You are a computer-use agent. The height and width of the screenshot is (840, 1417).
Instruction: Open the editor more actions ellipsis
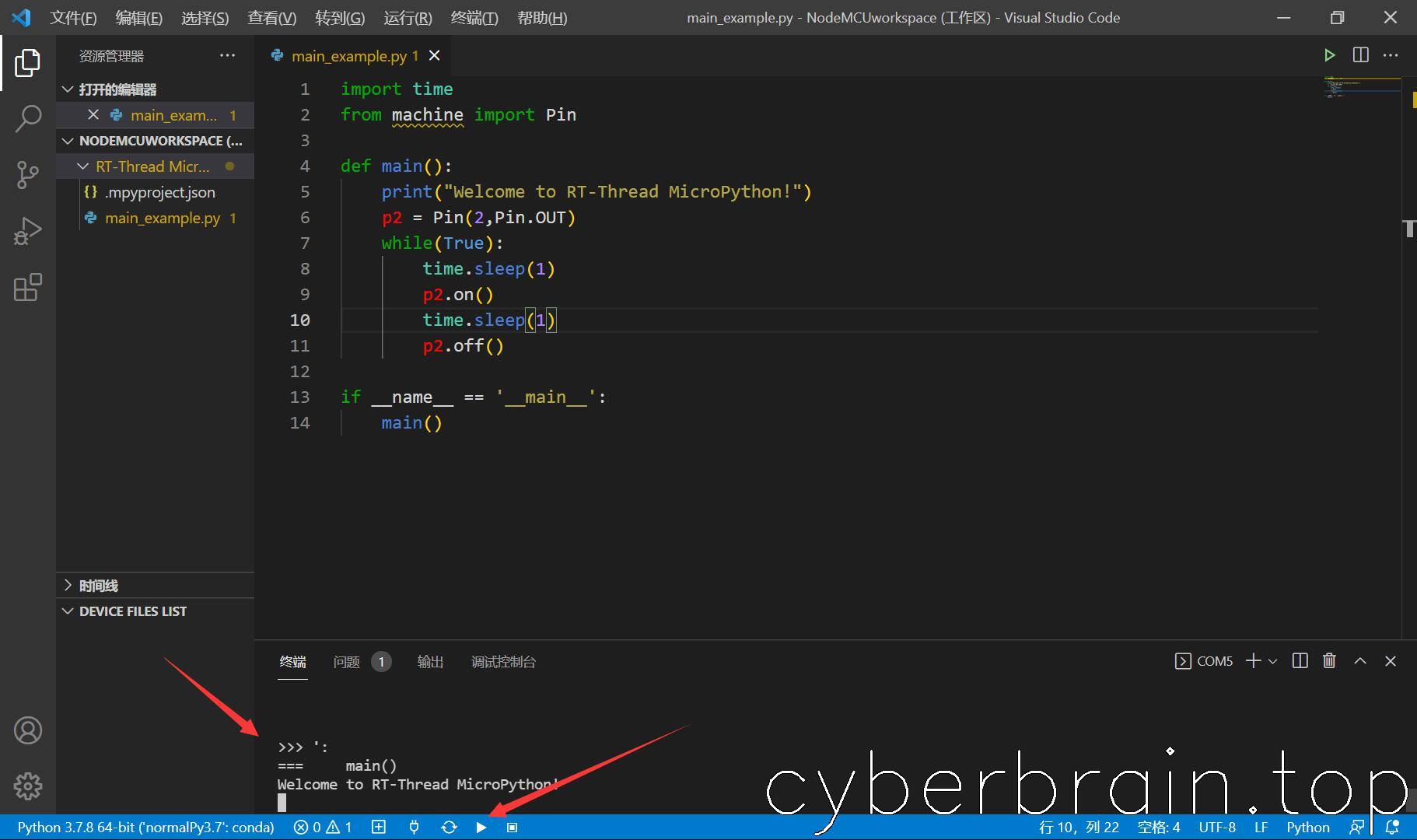(1391, 55)
